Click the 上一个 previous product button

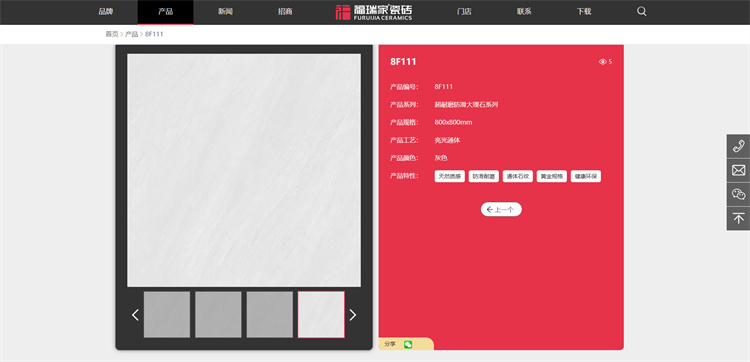coord(501,209)
